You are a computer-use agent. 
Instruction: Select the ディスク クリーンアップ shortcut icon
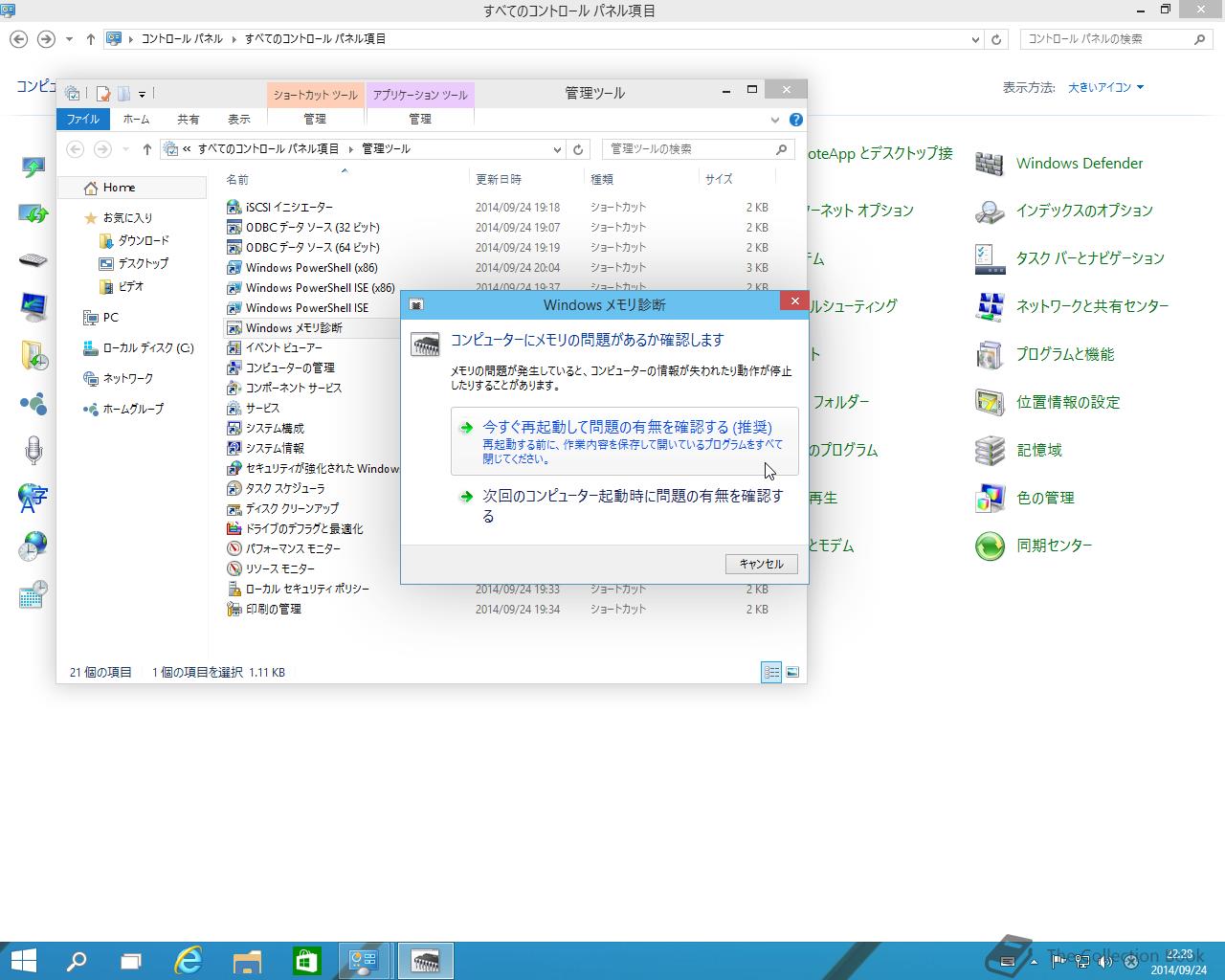[x=234, y=508]
